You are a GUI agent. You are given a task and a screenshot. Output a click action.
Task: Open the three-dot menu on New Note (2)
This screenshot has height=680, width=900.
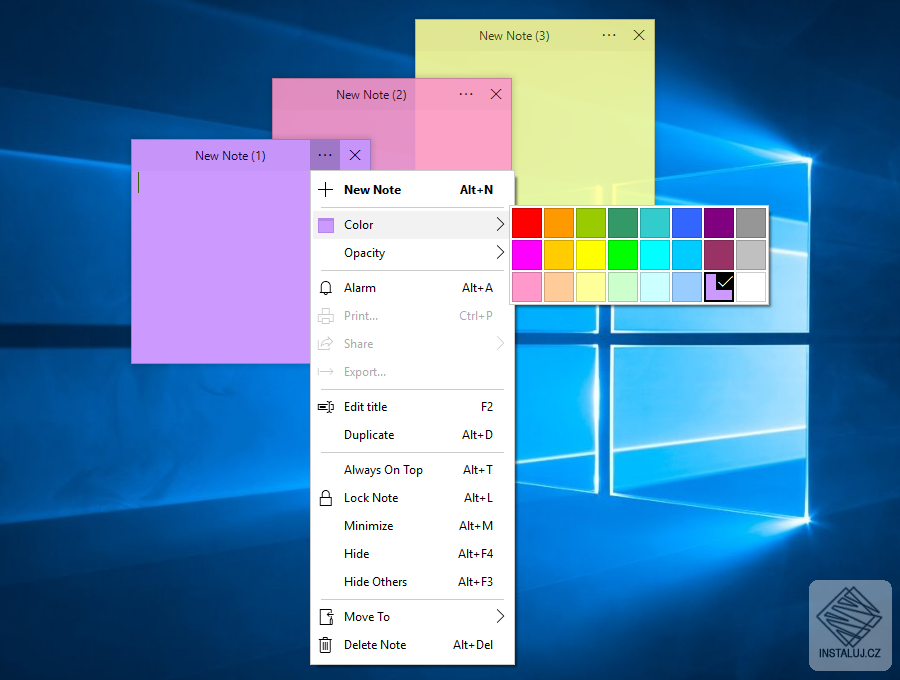tap(466, 94)
